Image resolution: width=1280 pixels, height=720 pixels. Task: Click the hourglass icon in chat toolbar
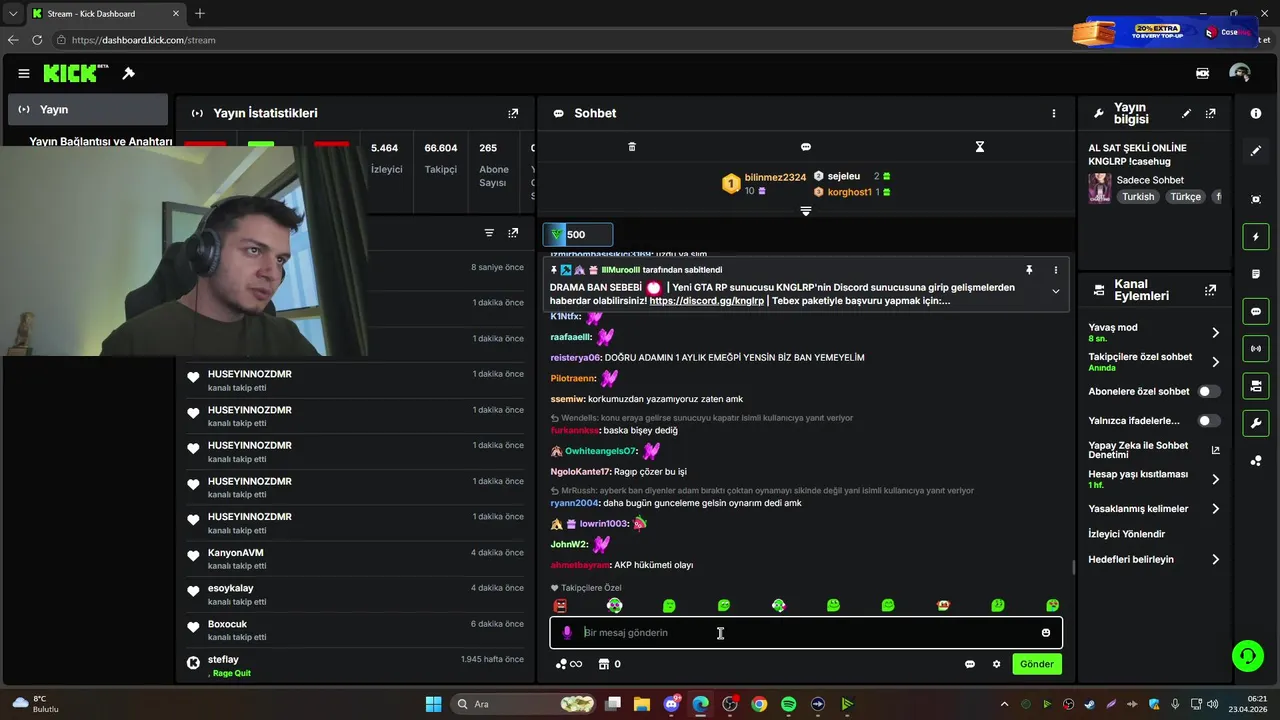pyautogui.click(x=980, y=147)
